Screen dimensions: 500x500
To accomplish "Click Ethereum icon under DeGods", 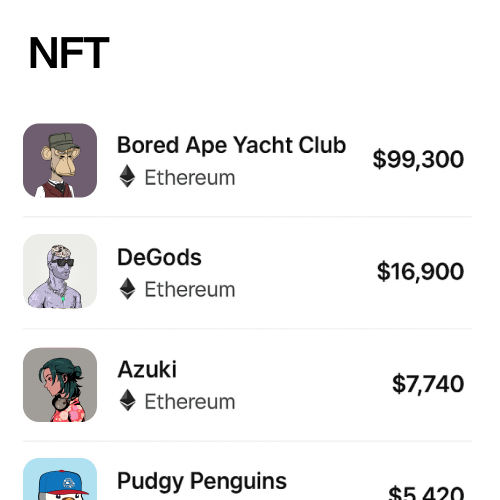I will coord(127,289).
